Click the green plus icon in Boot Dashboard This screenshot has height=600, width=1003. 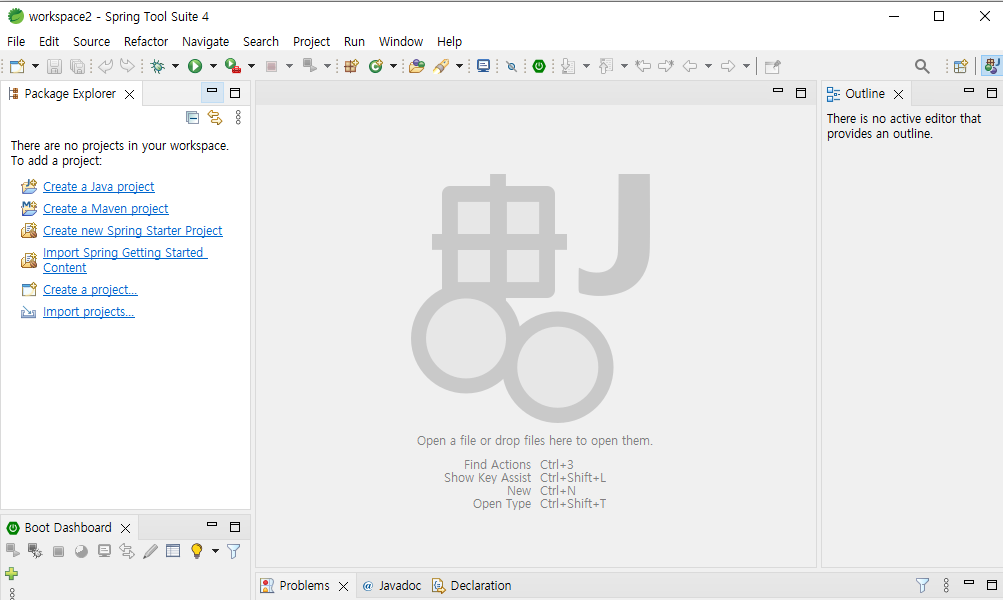tap(12, 574)
